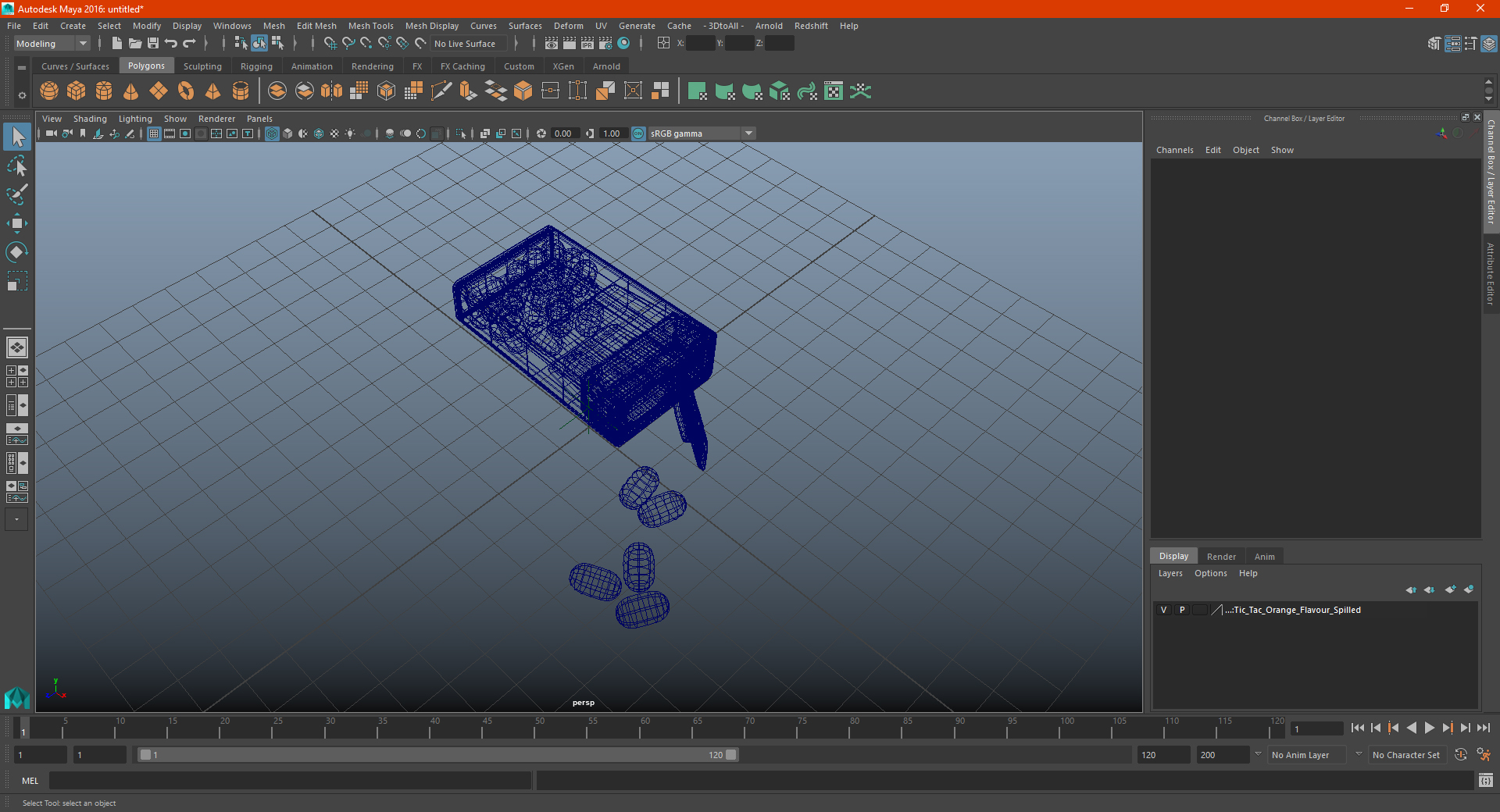The image size is (1500, 812).
Task: Activate the Move tool in the toolbox
Action: click(x=17, y=223)
